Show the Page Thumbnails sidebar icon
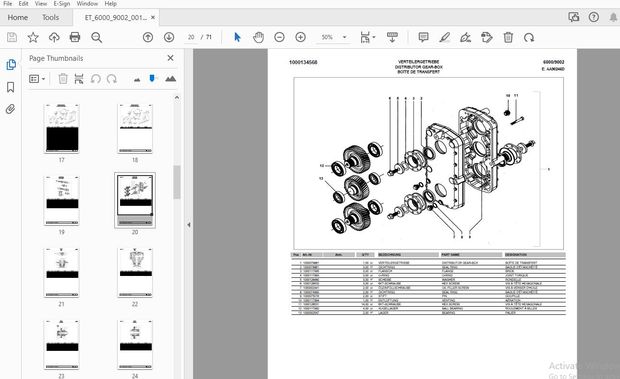This screenshot has width=620, height=379. click(11, 64)
